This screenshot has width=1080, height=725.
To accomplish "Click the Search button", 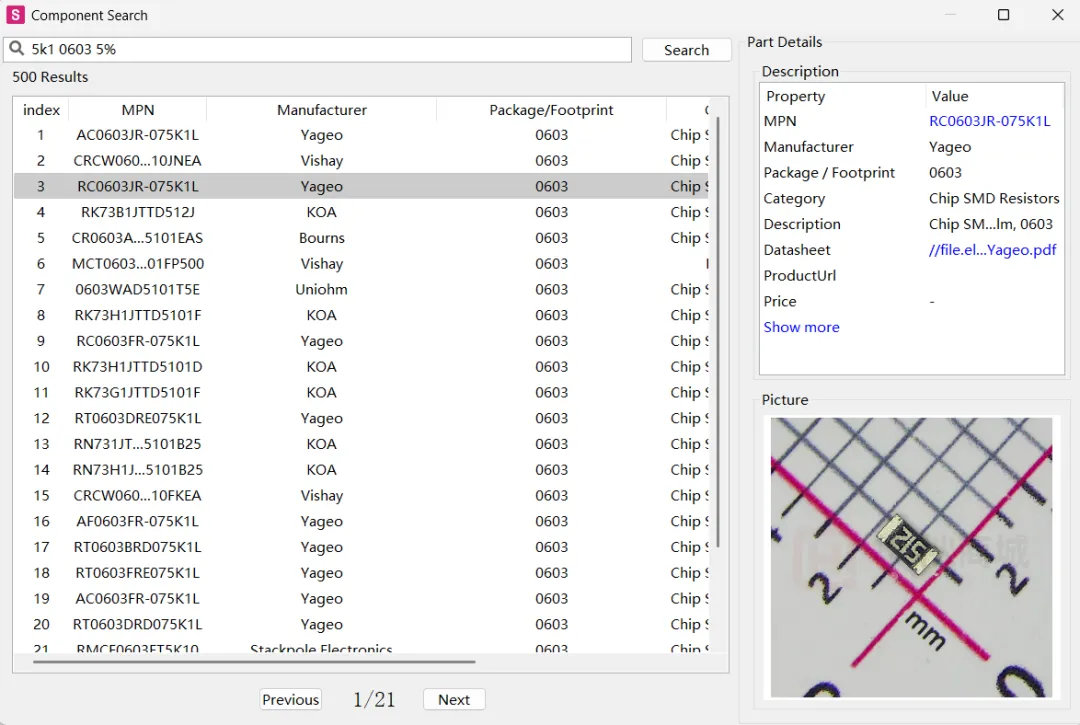I will [686, 50].
